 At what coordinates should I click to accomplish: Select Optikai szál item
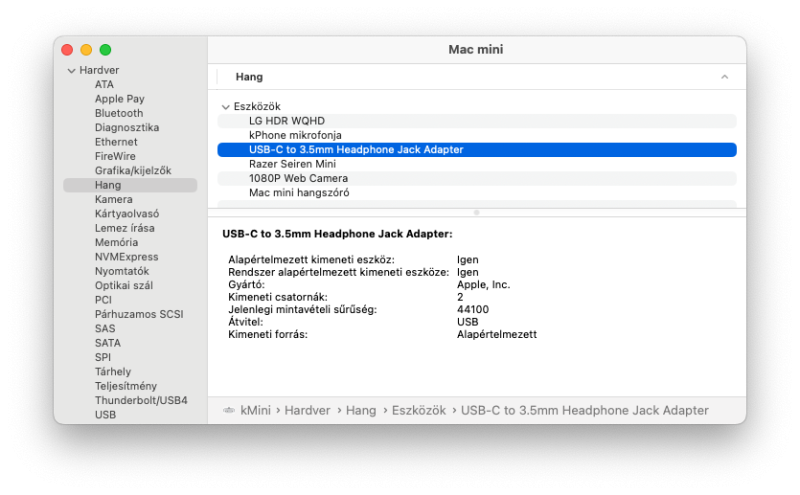click(123, 285)
